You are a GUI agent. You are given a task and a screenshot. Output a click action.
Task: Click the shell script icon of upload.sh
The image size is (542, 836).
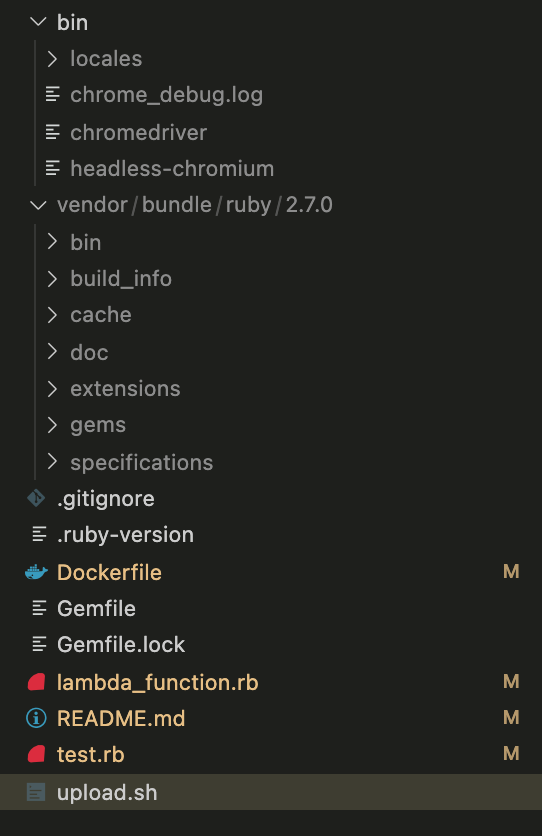pyautogui.click(x=36, y=792)
